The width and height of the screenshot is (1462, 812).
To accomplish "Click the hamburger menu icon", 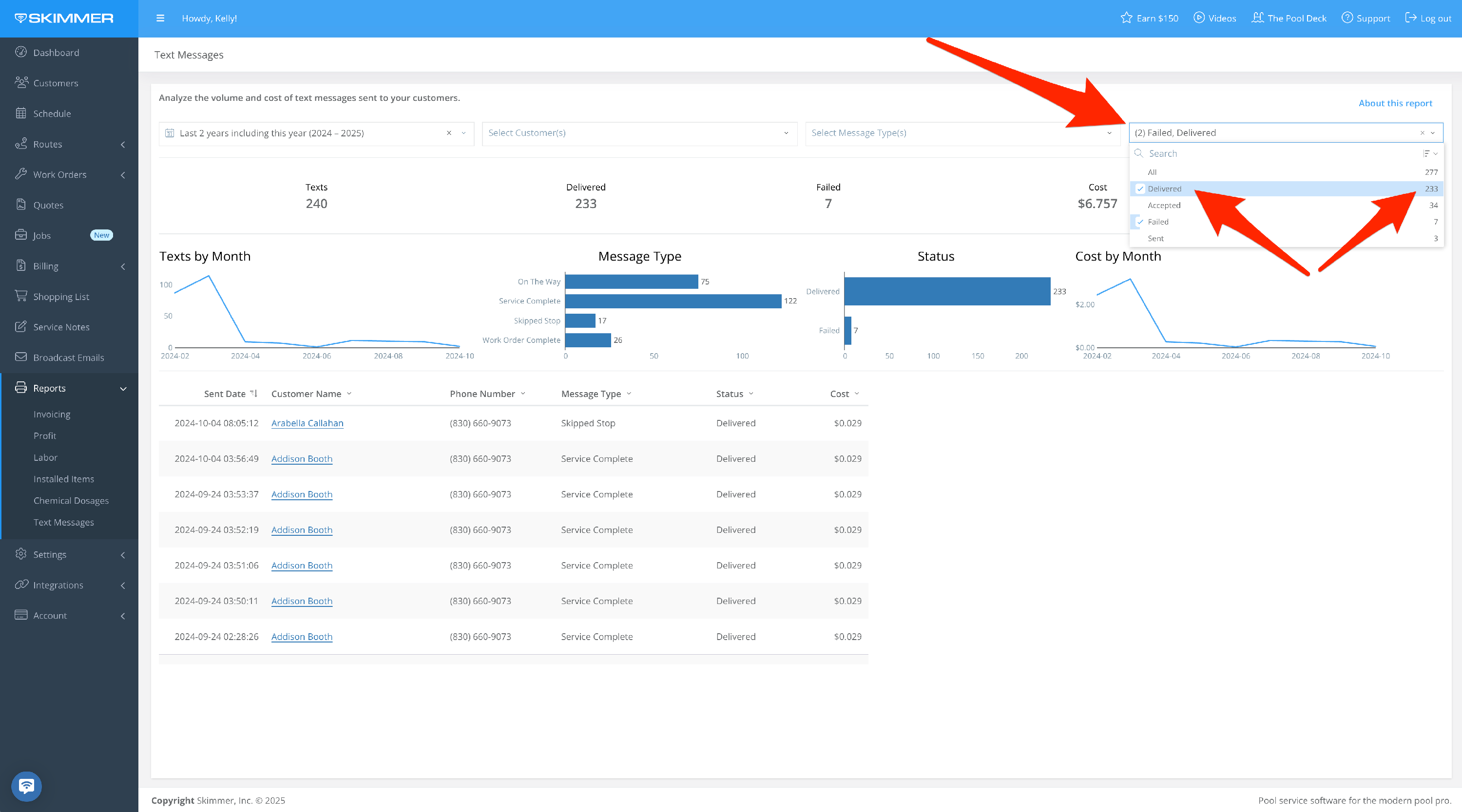I will click(160, 18).
